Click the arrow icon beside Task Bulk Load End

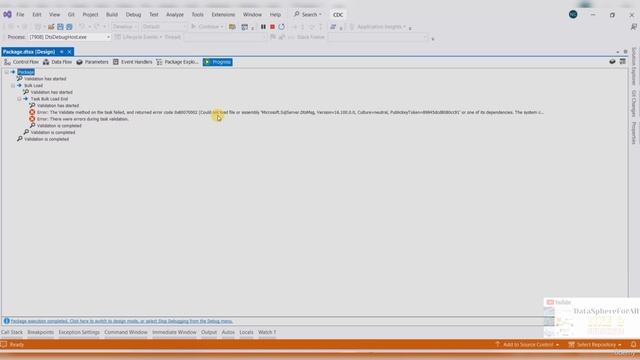point(26,99)
